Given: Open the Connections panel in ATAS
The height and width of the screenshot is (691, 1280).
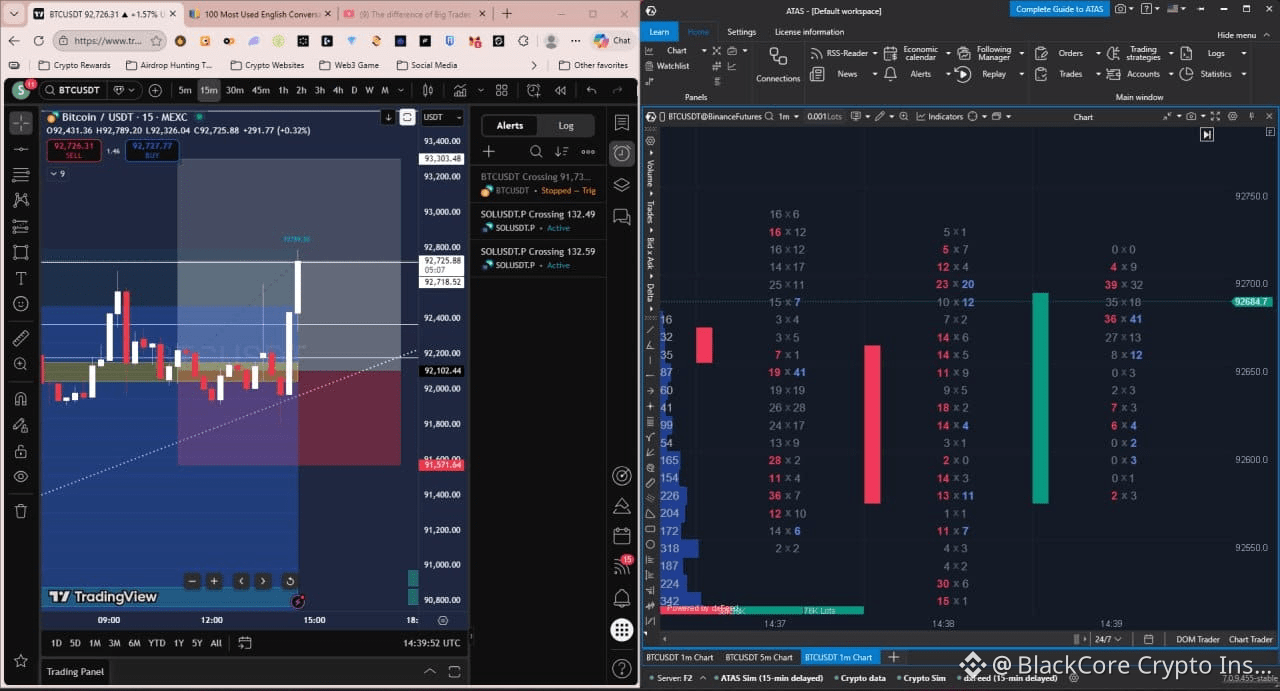Looking at the screenshot, I should [778, 64].
